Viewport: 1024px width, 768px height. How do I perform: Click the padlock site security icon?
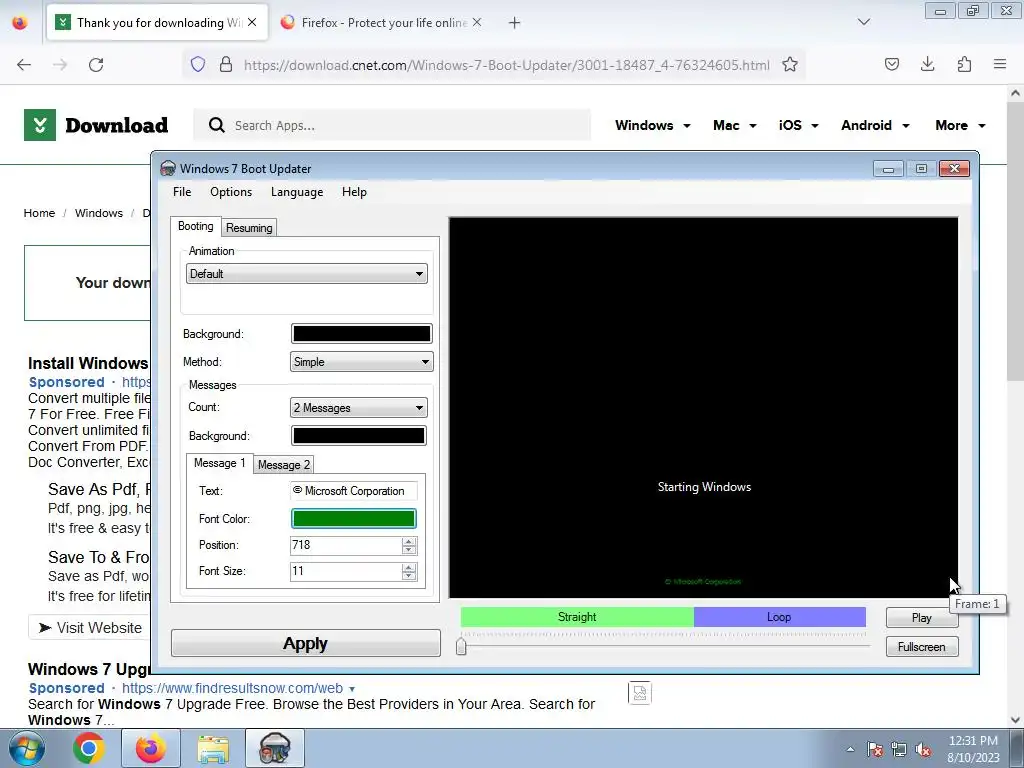(226, 64)
